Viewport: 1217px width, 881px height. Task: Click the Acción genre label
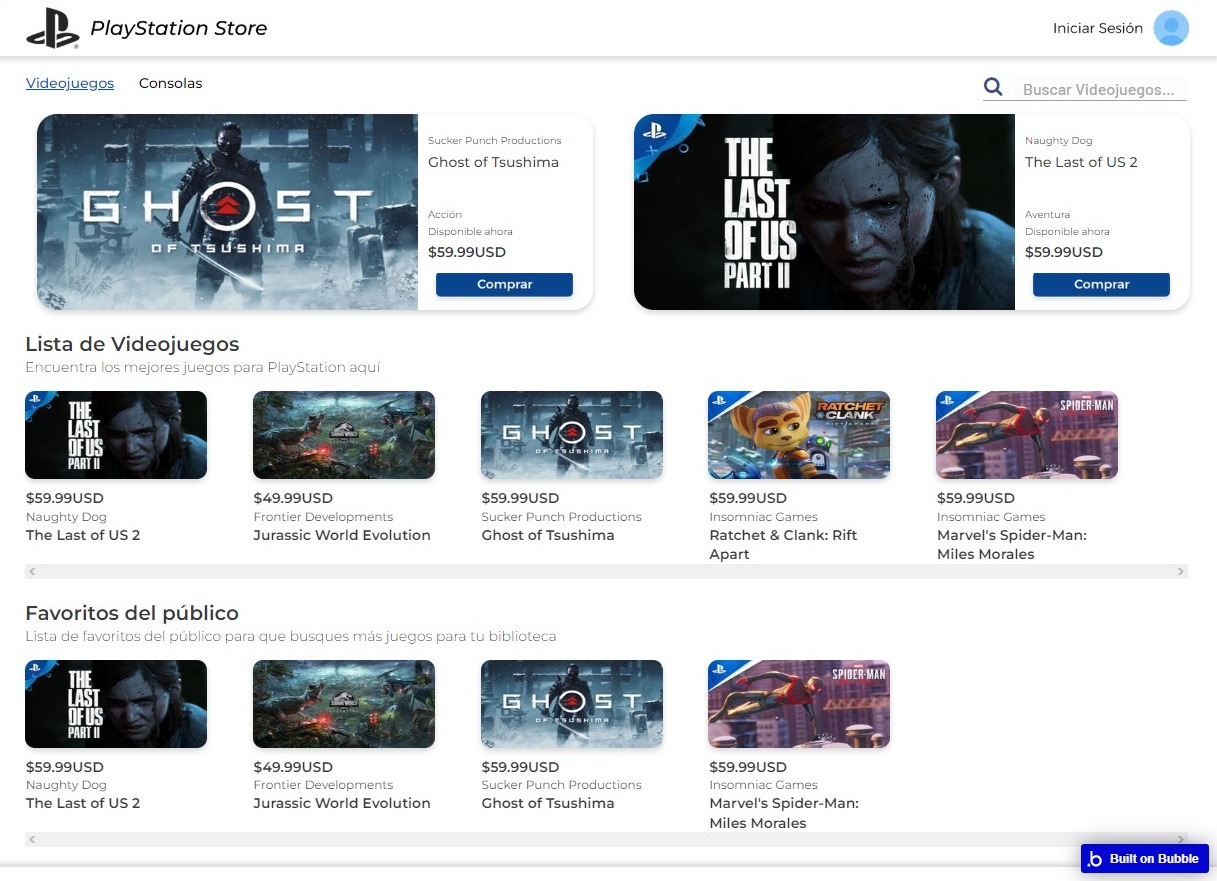click(445, 215)
